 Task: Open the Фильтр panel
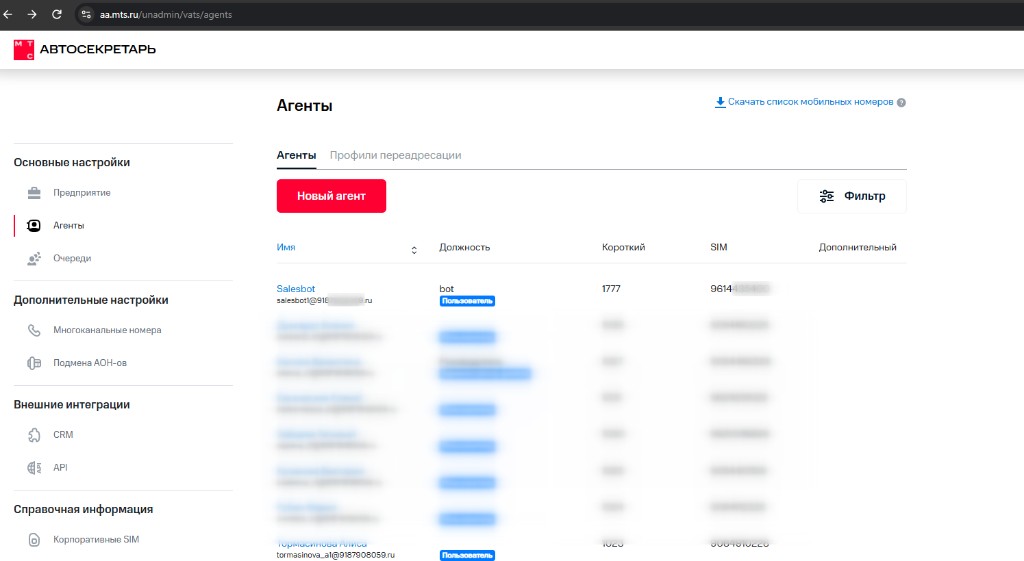pos(852,196)
